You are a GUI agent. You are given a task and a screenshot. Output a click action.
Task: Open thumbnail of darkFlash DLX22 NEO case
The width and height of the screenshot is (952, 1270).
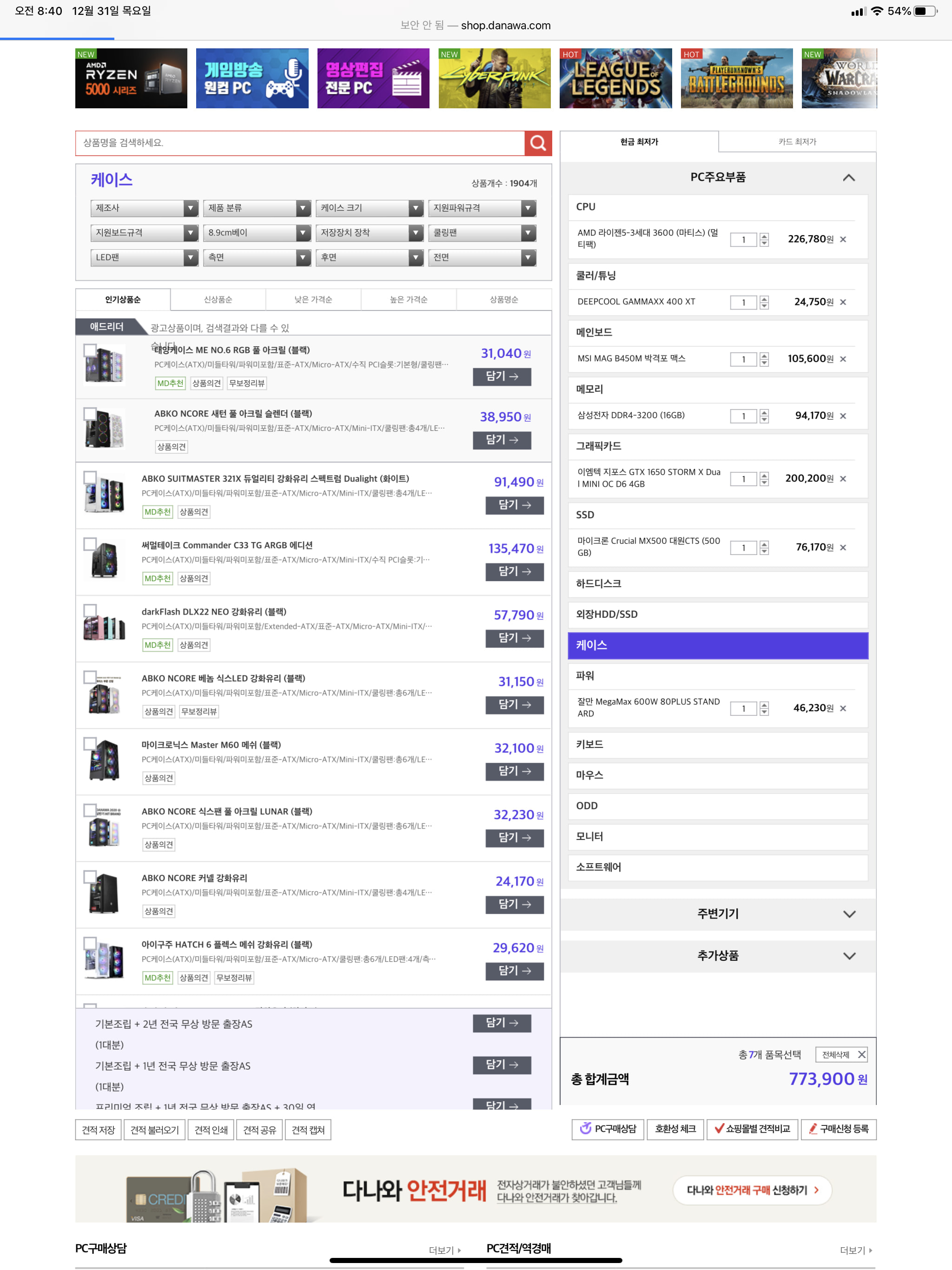(104, 626)
